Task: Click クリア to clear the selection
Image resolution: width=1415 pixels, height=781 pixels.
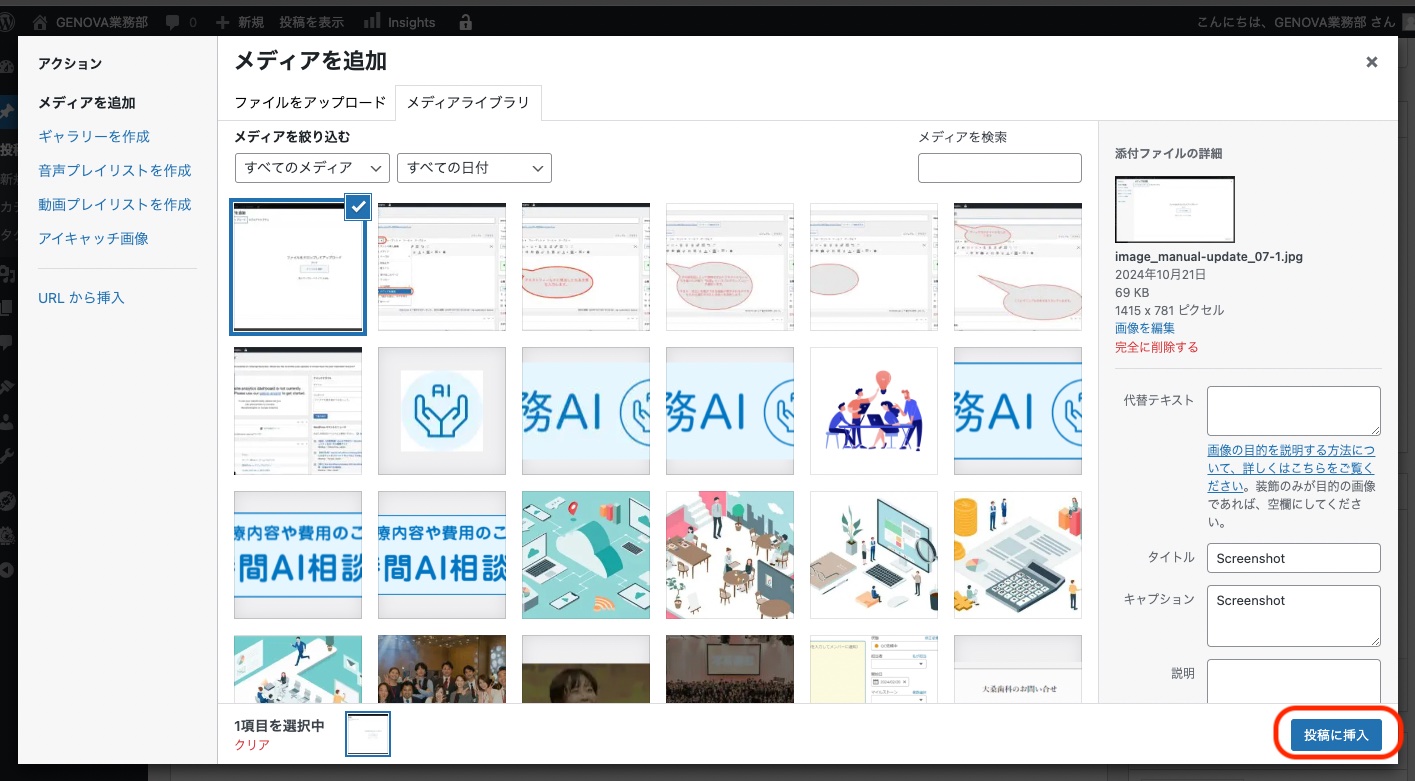Action: click(252, 744)
